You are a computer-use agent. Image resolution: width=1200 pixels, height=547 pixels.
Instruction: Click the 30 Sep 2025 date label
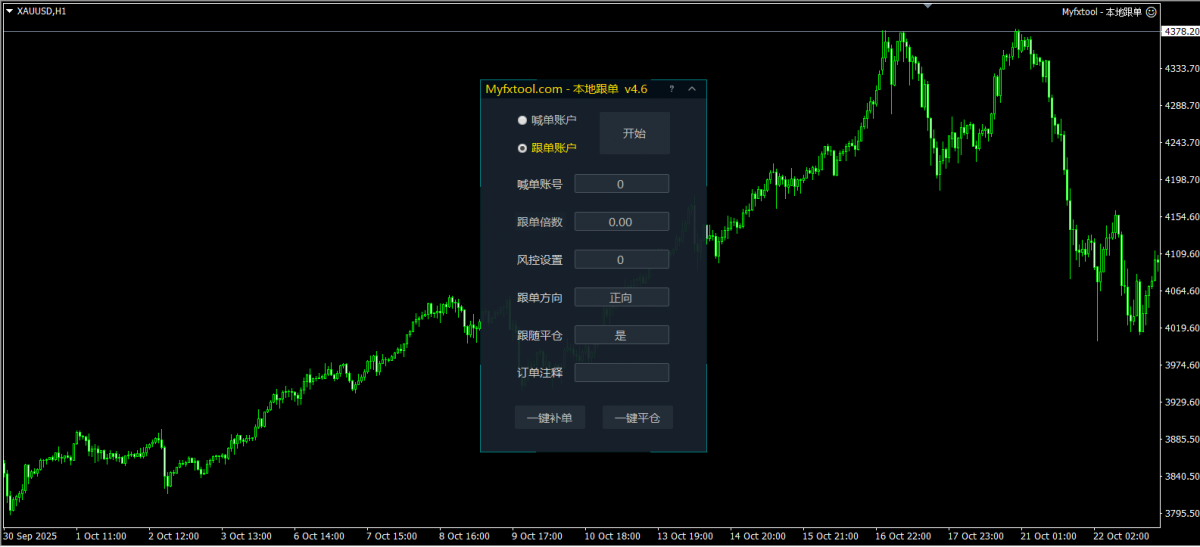[x=30, y=536]
